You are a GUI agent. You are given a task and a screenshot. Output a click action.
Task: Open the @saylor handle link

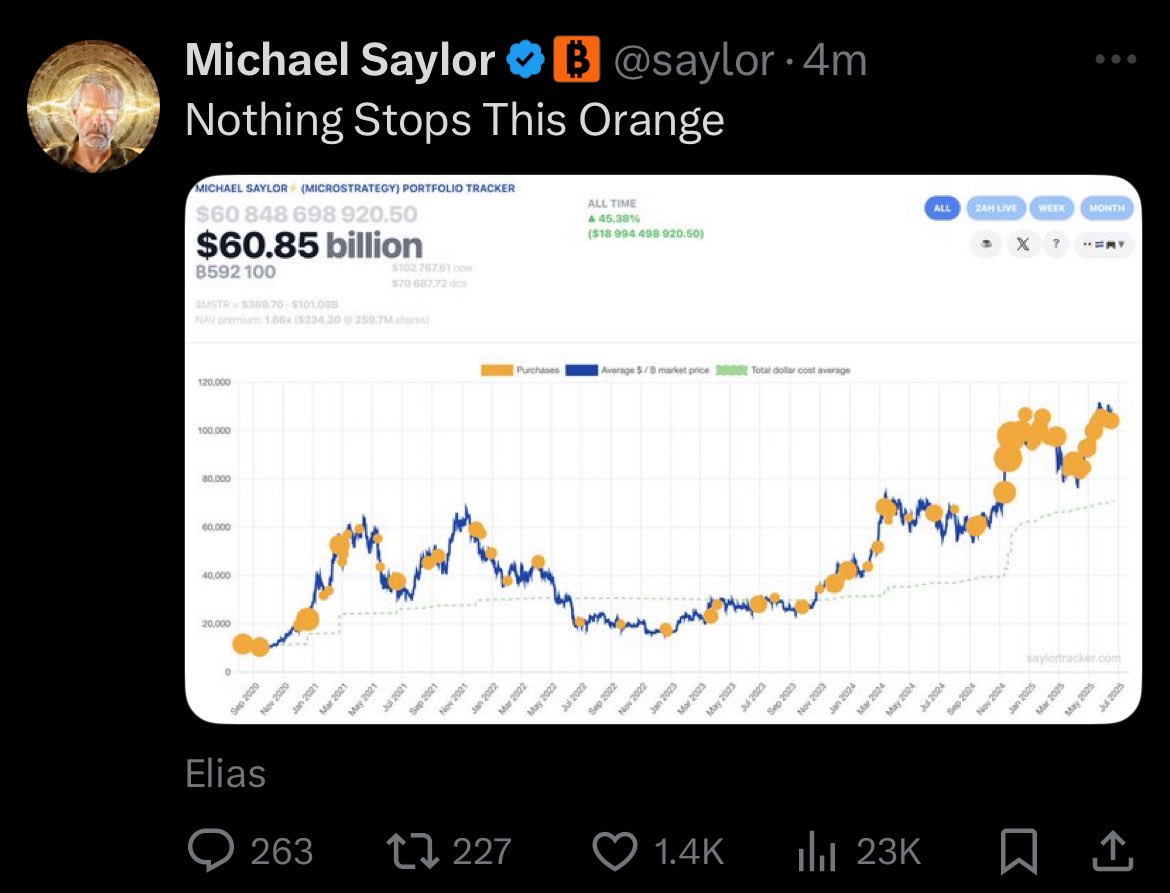(x=694, y=60)
